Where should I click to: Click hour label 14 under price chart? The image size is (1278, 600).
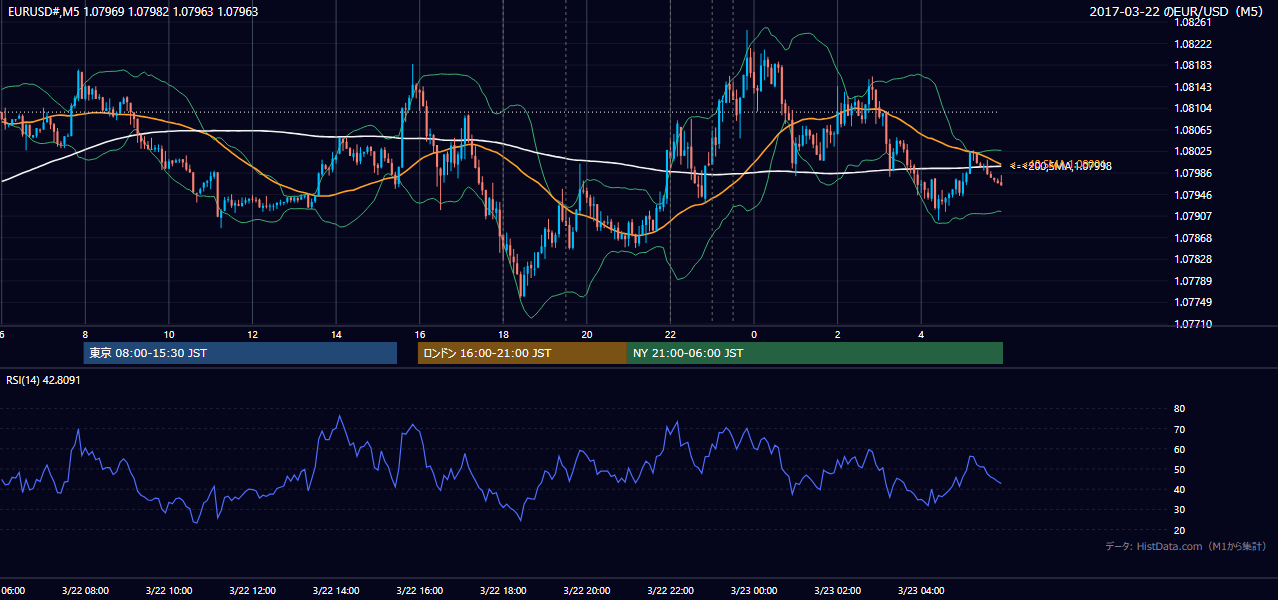(337, 335)
